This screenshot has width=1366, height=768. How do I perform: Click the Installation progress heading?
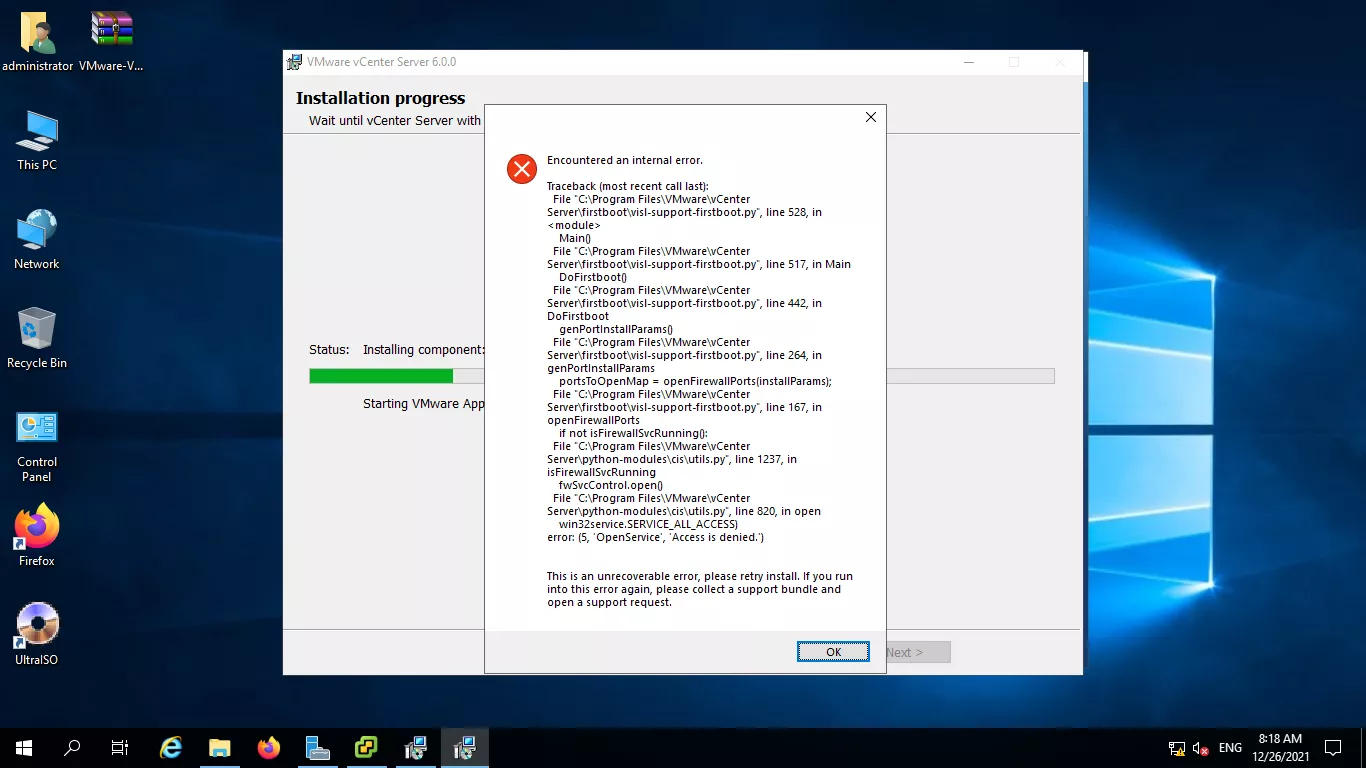[x=380, y=98]
